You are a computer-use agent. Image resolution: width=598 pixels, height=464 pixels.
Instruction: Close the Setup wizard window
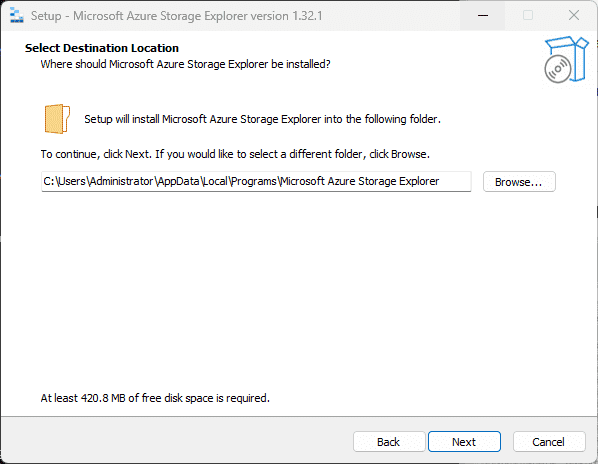click(574, 16)
